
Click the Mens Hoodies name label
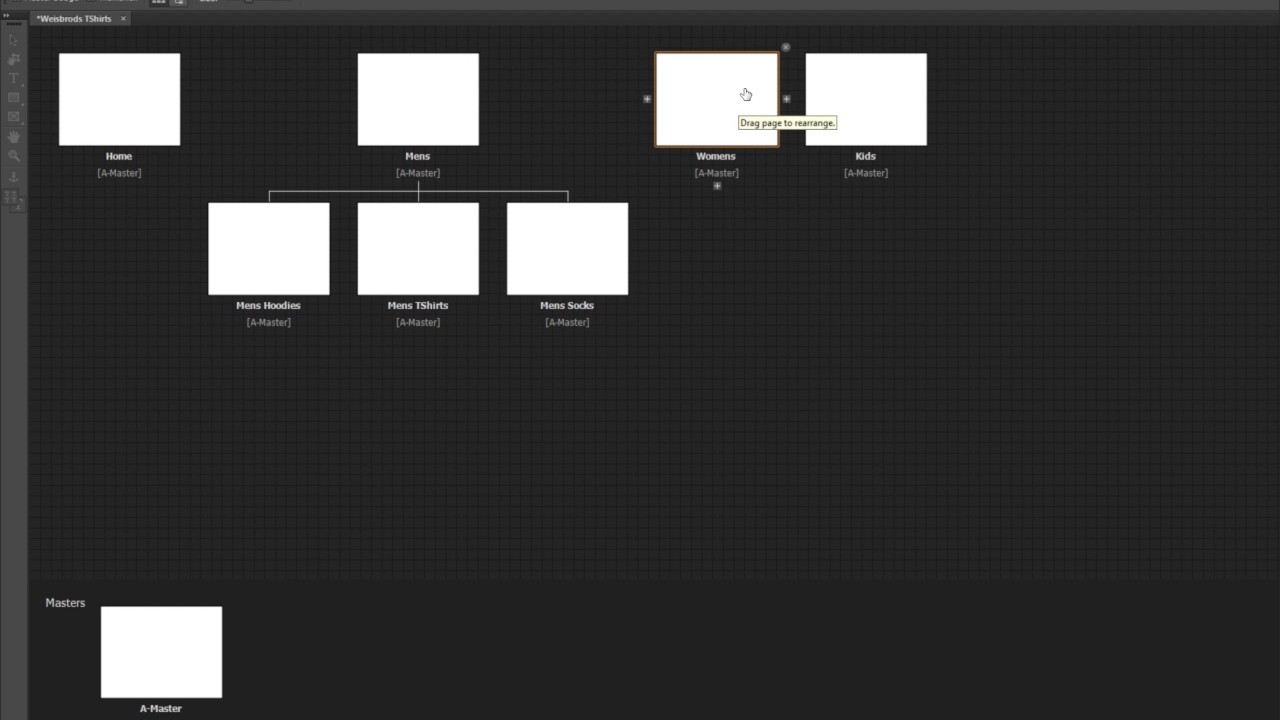tap(268, 305)
